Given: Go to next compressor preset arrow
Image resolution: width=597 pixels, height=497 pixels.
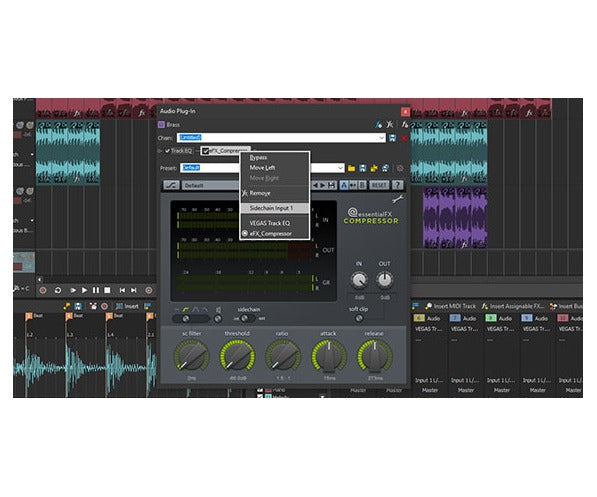Looking at the screenshot, I should [323, 185].
